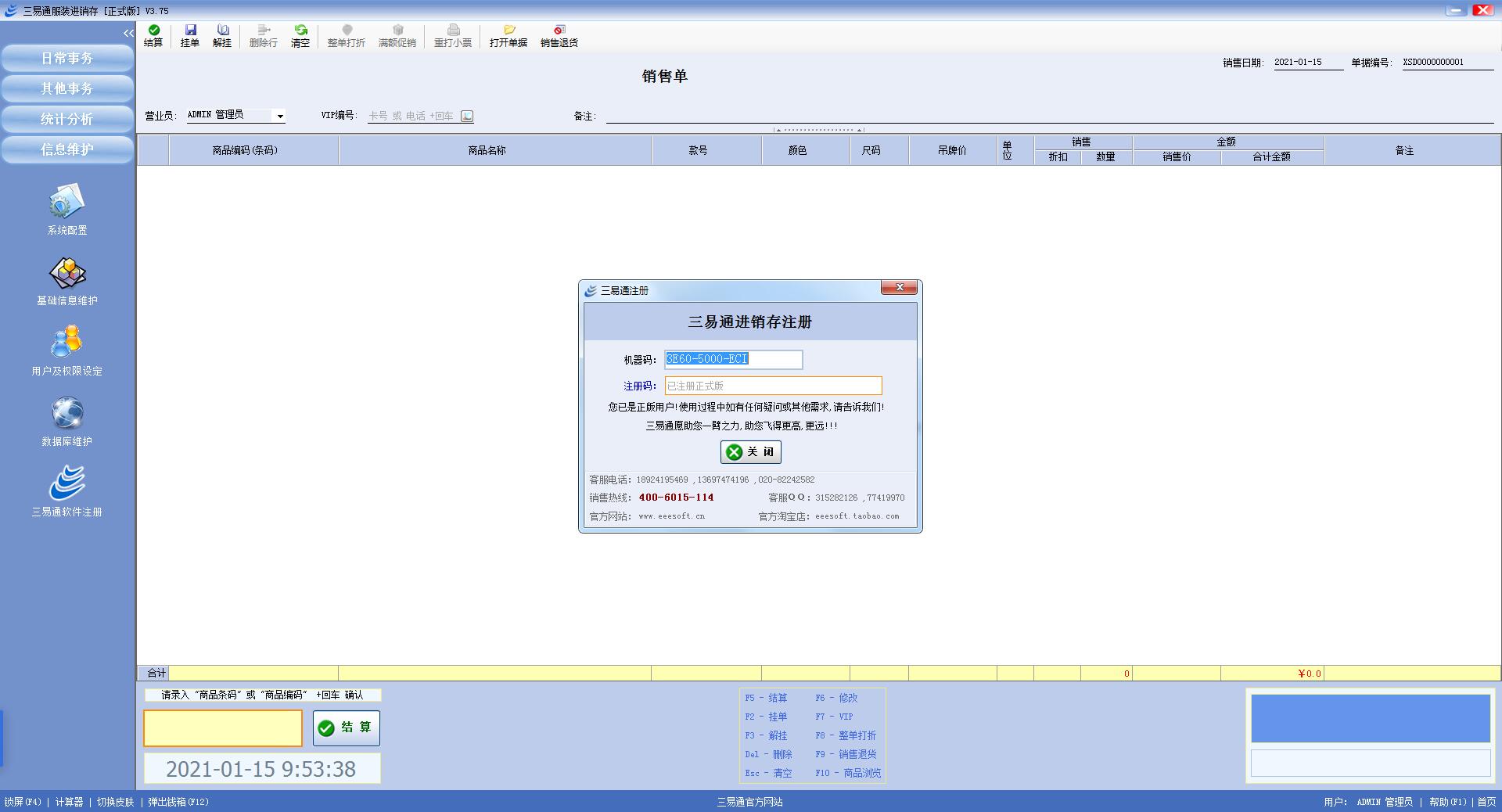Open 数据库维护 database maintenance

(67, 421)
